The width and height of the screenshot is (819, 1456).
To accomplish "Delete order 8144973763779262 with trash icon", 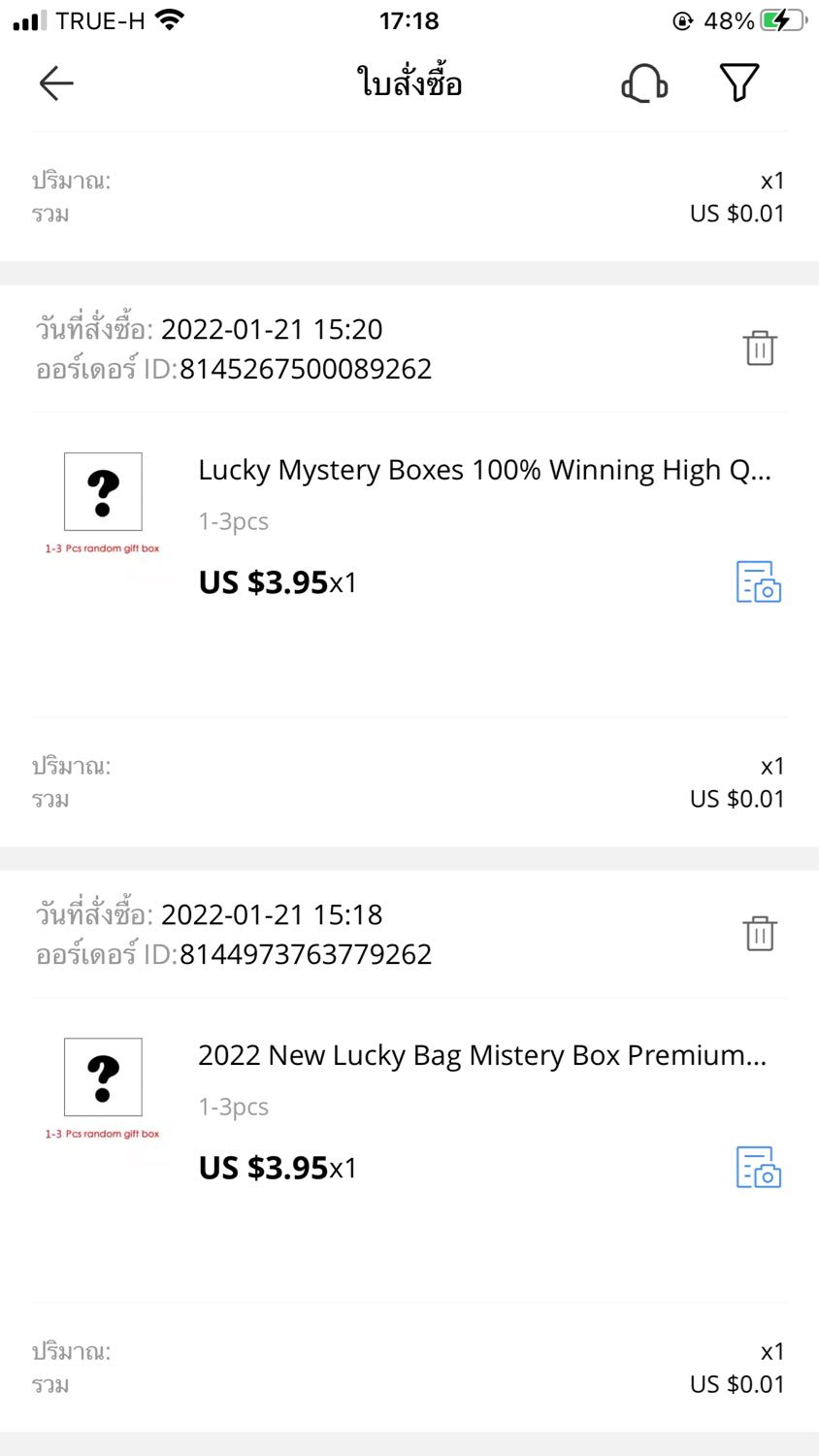I will (760, 933).
